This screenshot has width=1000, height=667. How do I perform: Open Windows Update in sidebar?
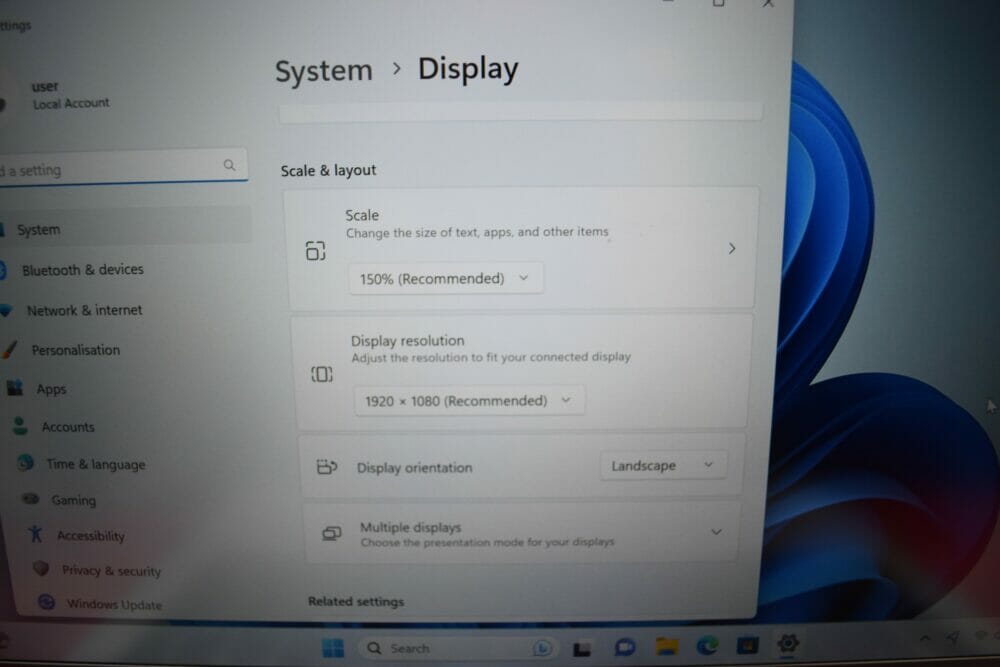(x=114, y=604)
